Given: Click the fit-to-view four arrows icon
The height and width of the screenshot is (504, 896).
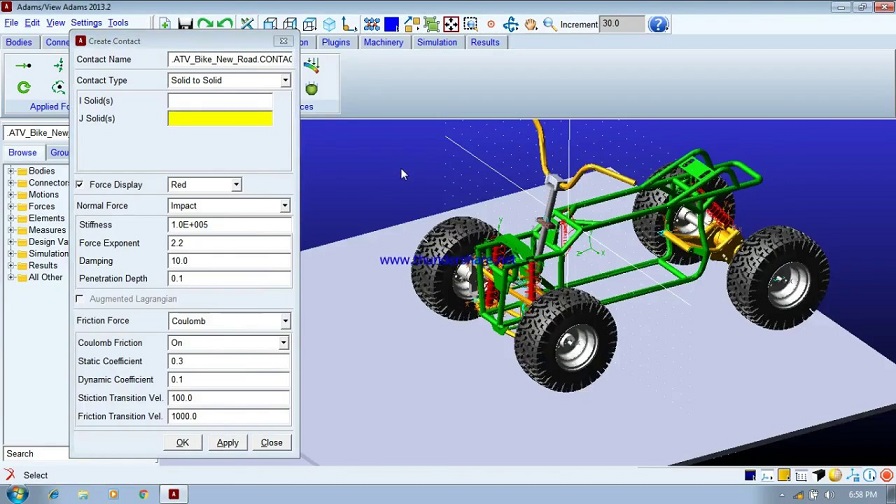Looking at the screenshot, I should point(451,24).
